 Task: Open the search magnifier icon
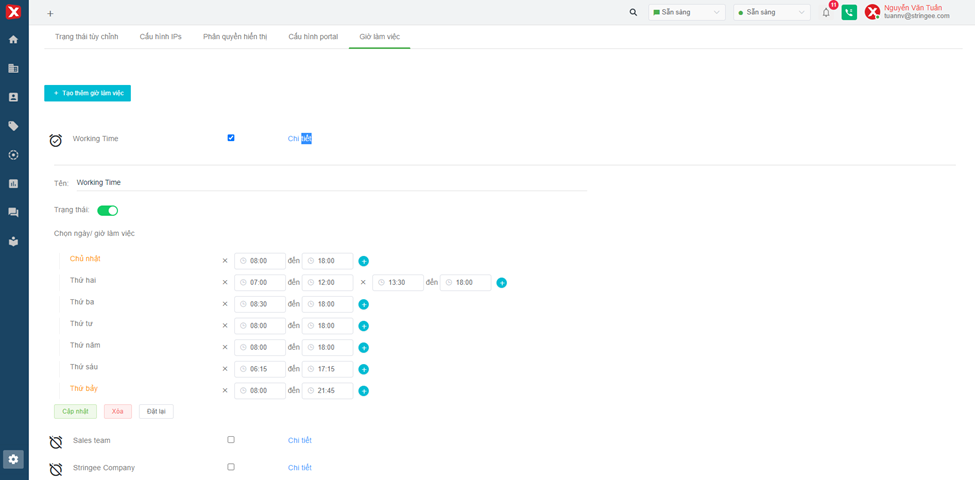tap(633, 13)
